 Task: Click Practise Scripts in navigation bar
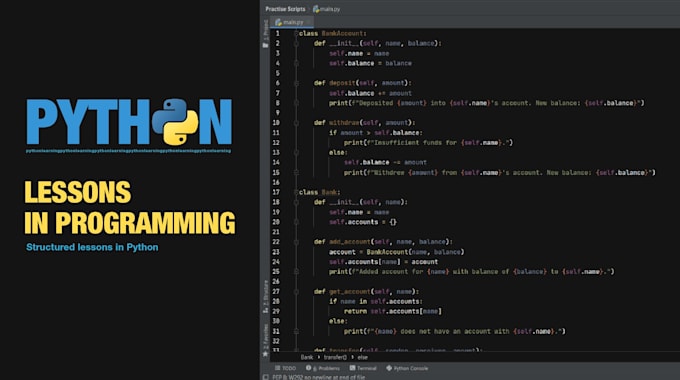(285, 9)
